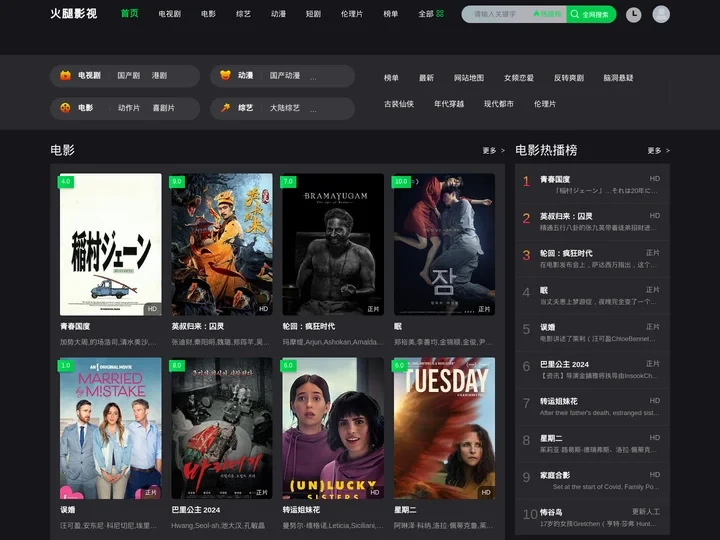Screen dimensions: 720x540
Task: Expand the 全部 grid menu
Action: point(431,14)
